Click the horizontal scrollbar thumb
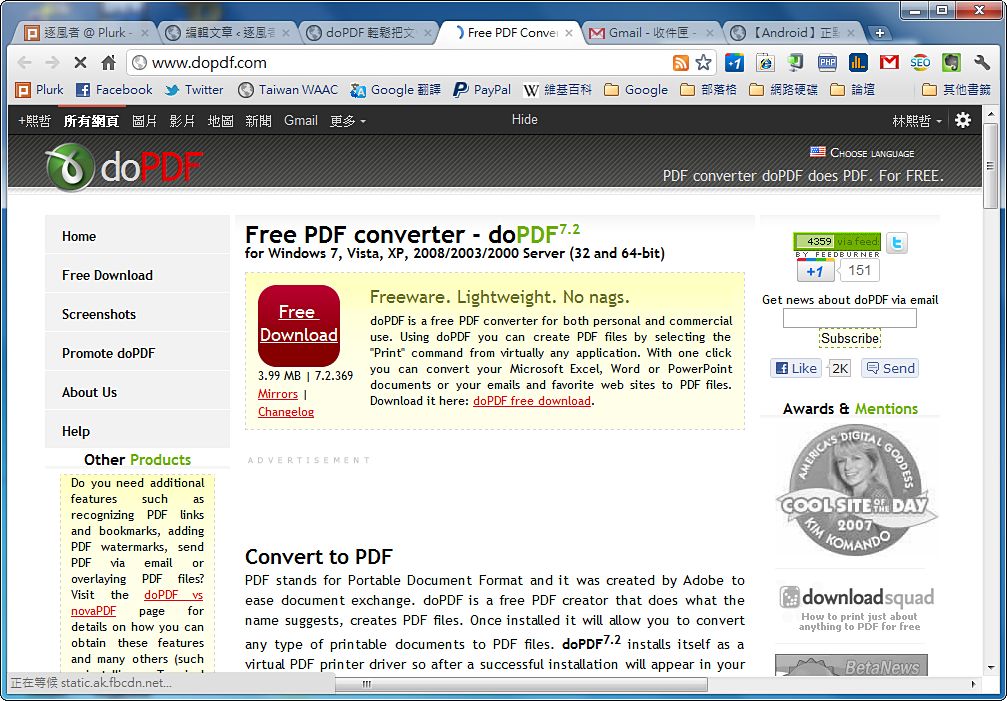1007x701 pixels. pyautogui.click(x=521, y=684)
